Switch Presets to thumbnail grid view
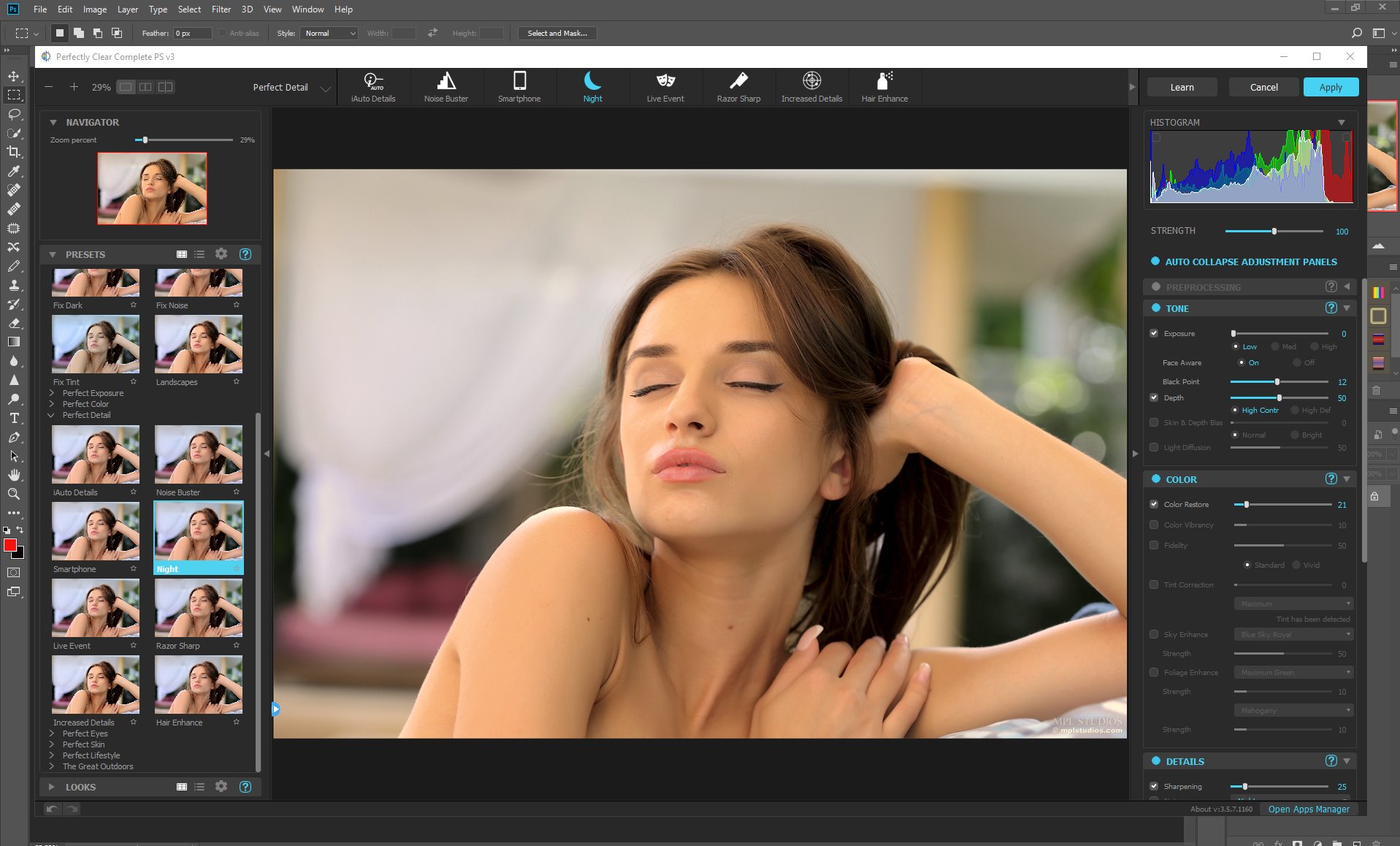 coord(182,254)
